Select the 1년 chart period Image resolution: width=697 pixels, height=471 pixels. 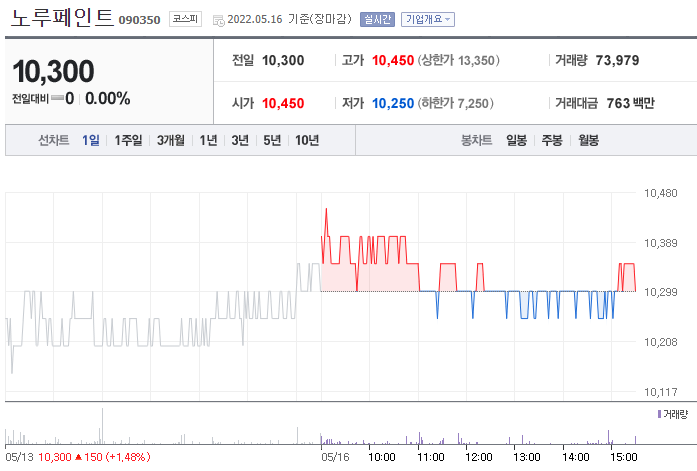pyautogui.click(x=208, y=140)
